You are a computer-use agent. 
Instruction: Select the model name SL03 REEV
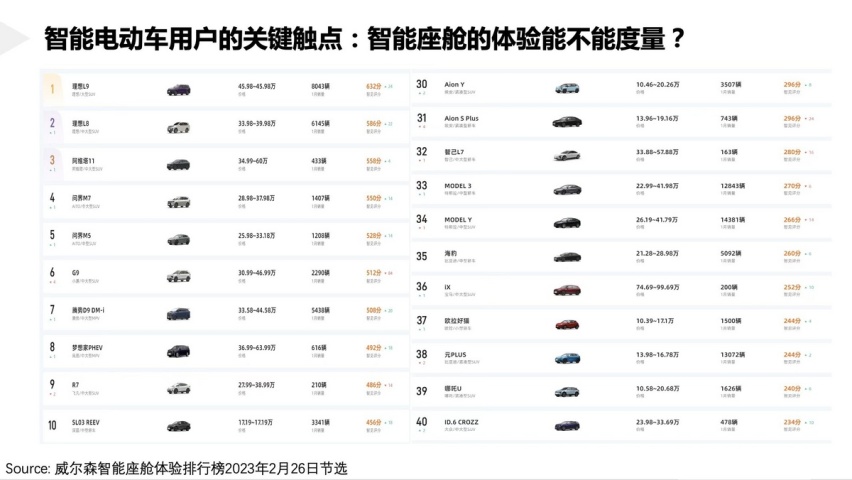(86, 422)
